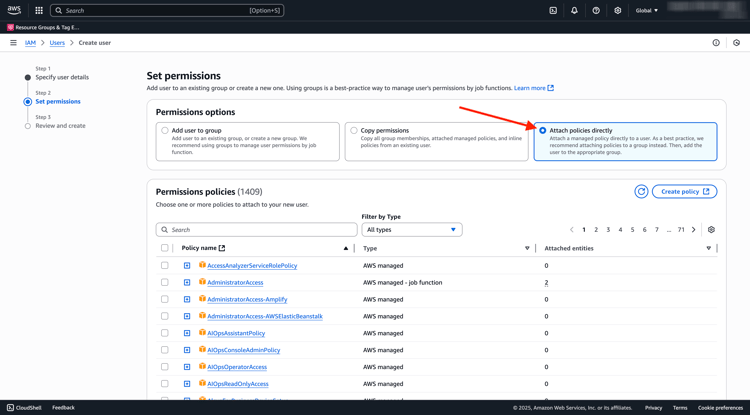Screen dimensions: 750x415
Task: Expand the AdministratorAccess-Amplify row details
Action: click(187, 299)
